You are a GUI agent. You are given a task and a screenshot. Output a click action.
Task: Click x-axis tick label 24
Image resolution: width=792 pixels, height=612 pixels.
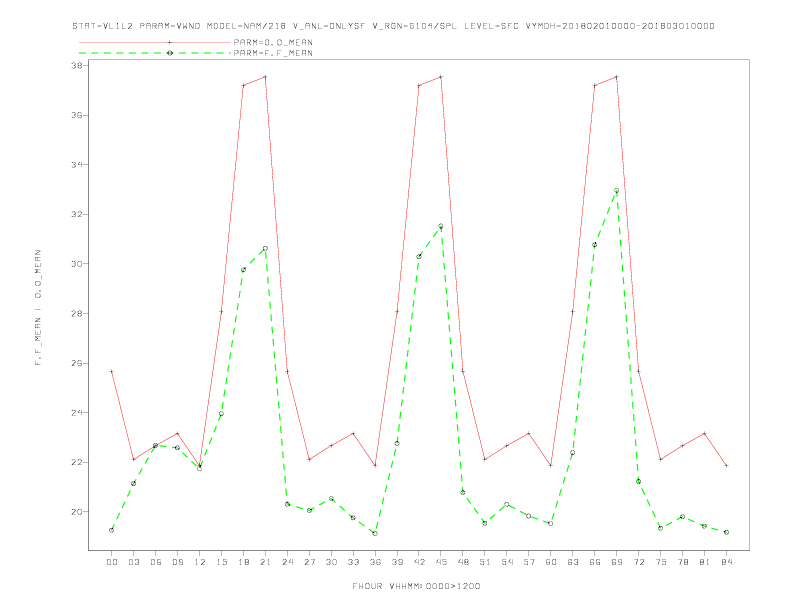click(x=287, y=562)
